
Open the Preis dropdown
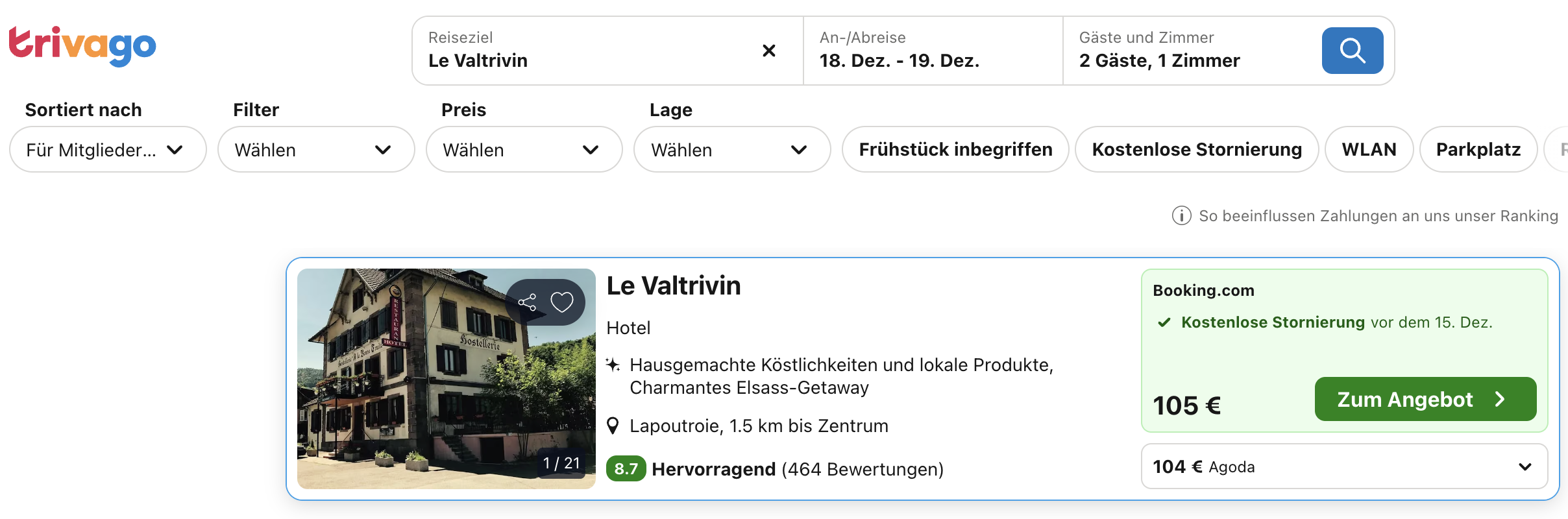tap(524, 150)
